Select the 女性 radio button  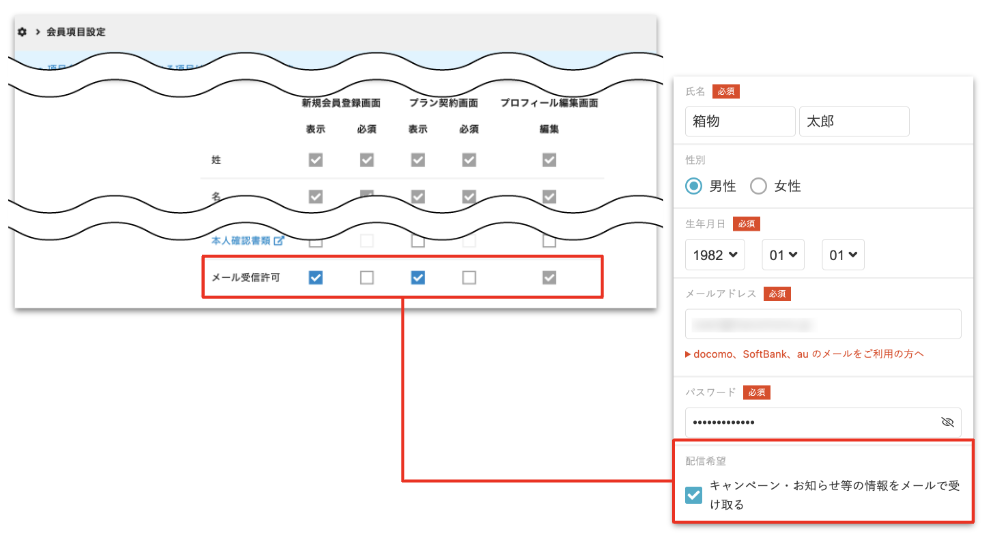758,186
